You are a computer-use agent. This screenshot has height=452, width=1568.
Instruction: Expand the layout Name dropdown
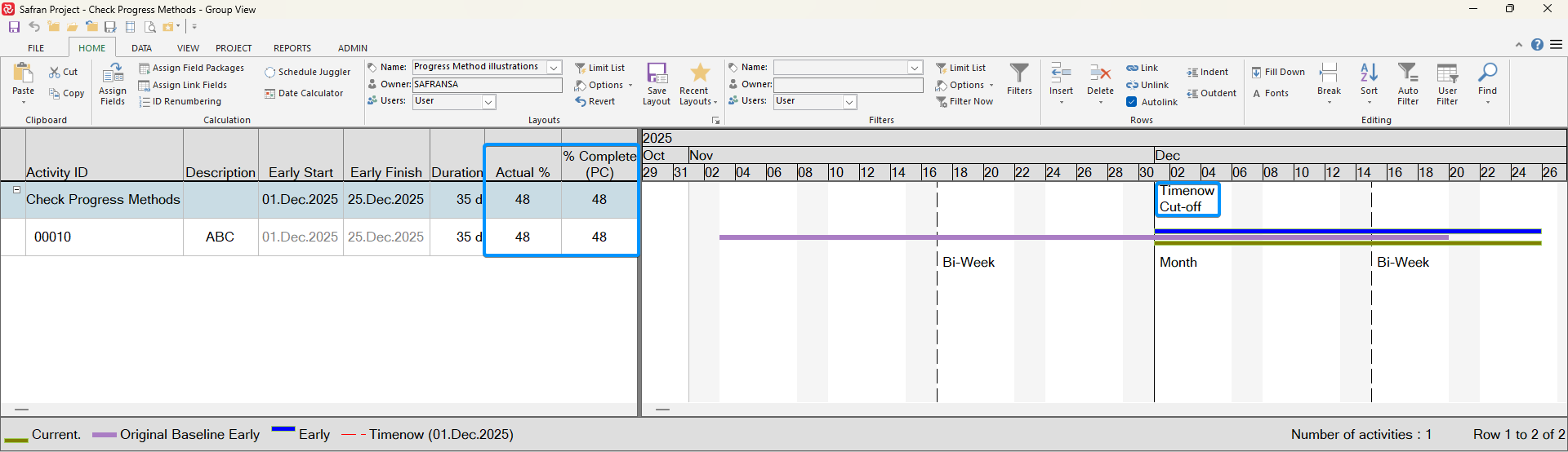coord(554,68)
